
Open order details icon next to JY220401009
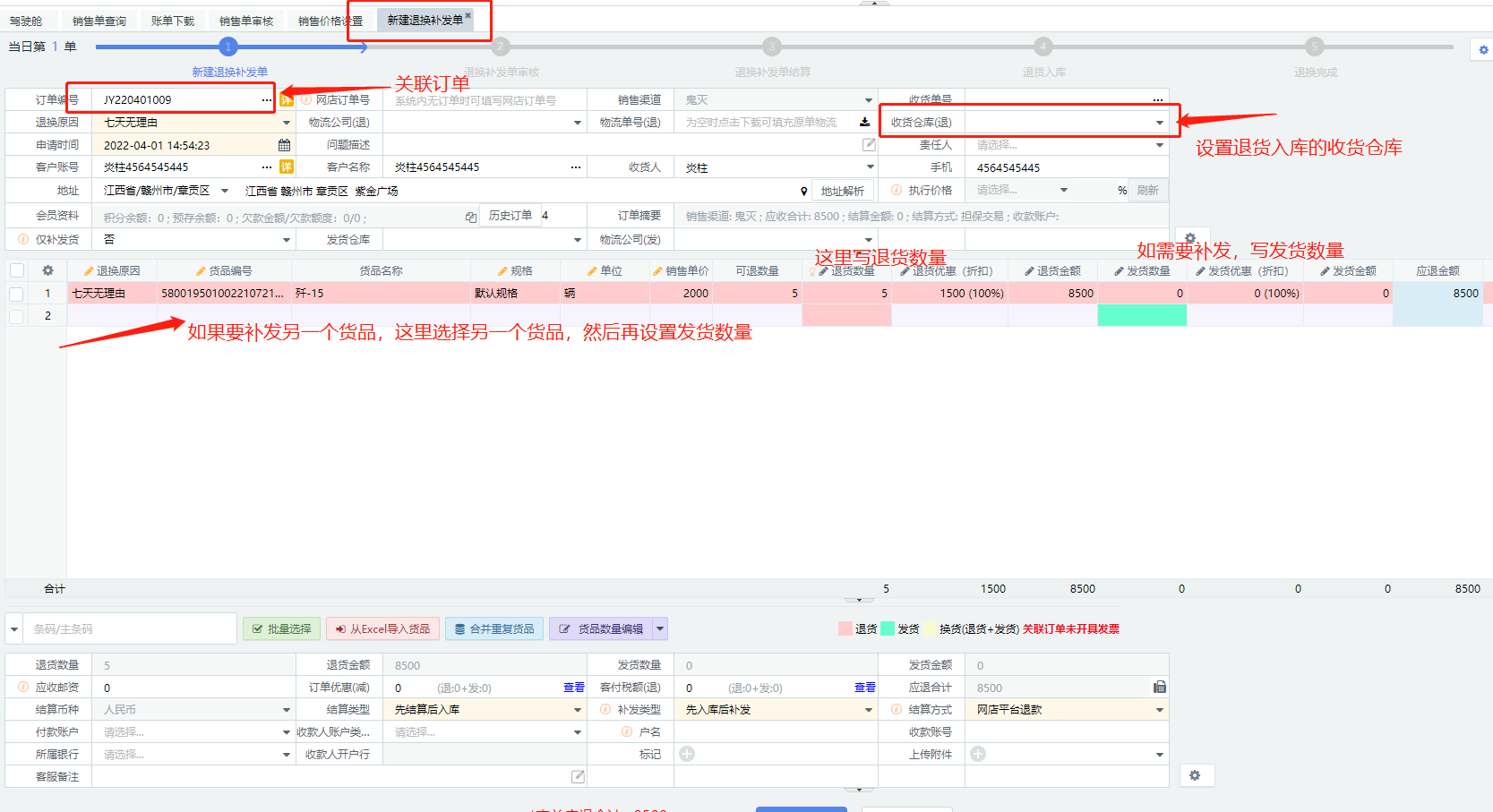(x=287, y=100)
